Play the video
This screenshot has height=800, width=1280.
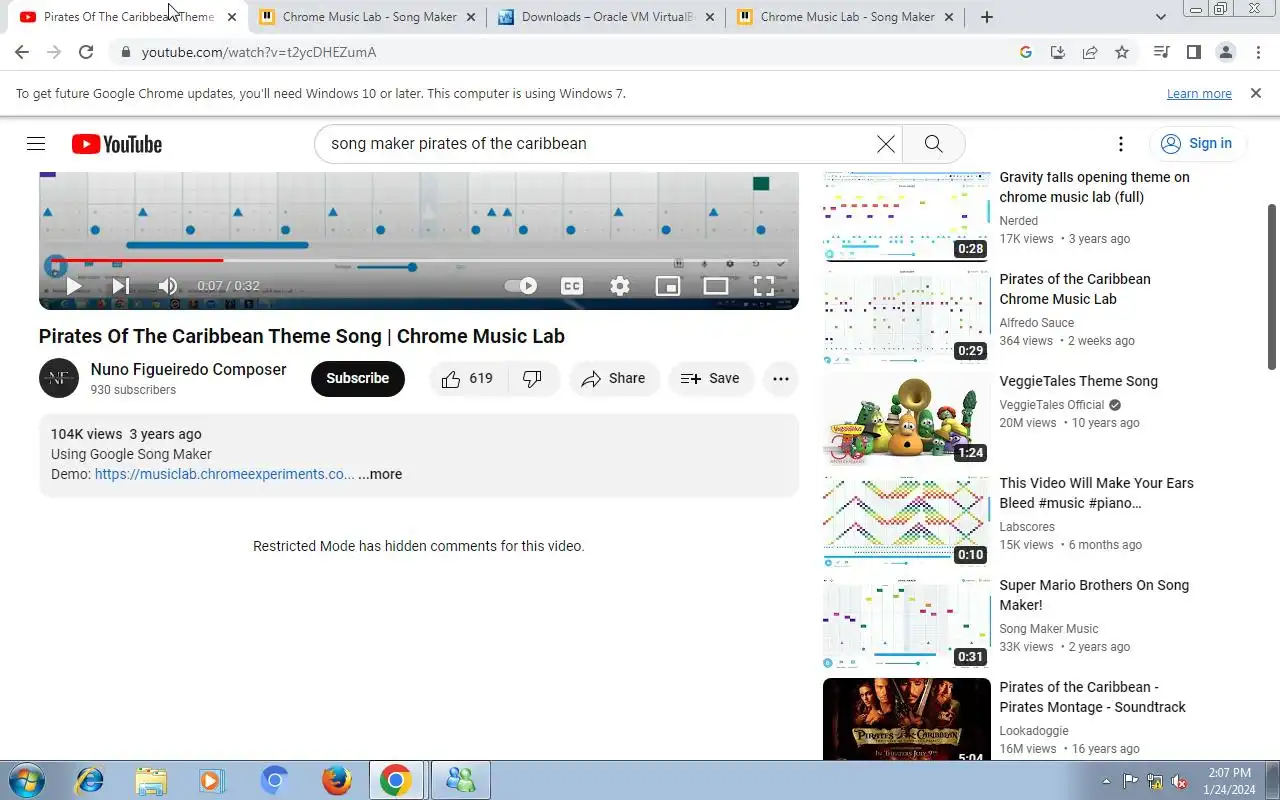(73, 286)
